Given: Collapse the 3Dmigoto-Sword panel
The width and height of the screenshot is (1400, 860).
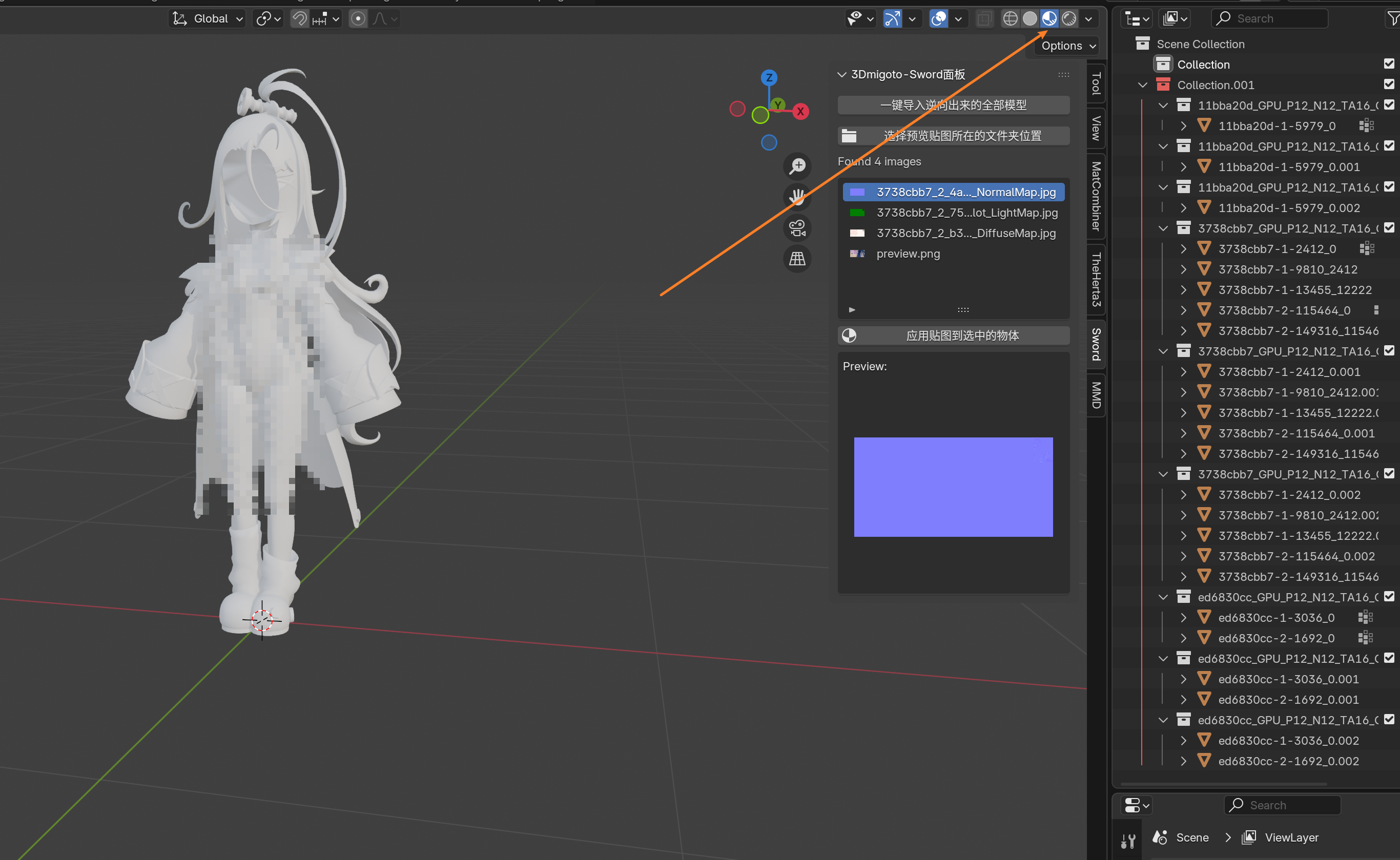Looking at the screenshot, I should 842,74.
